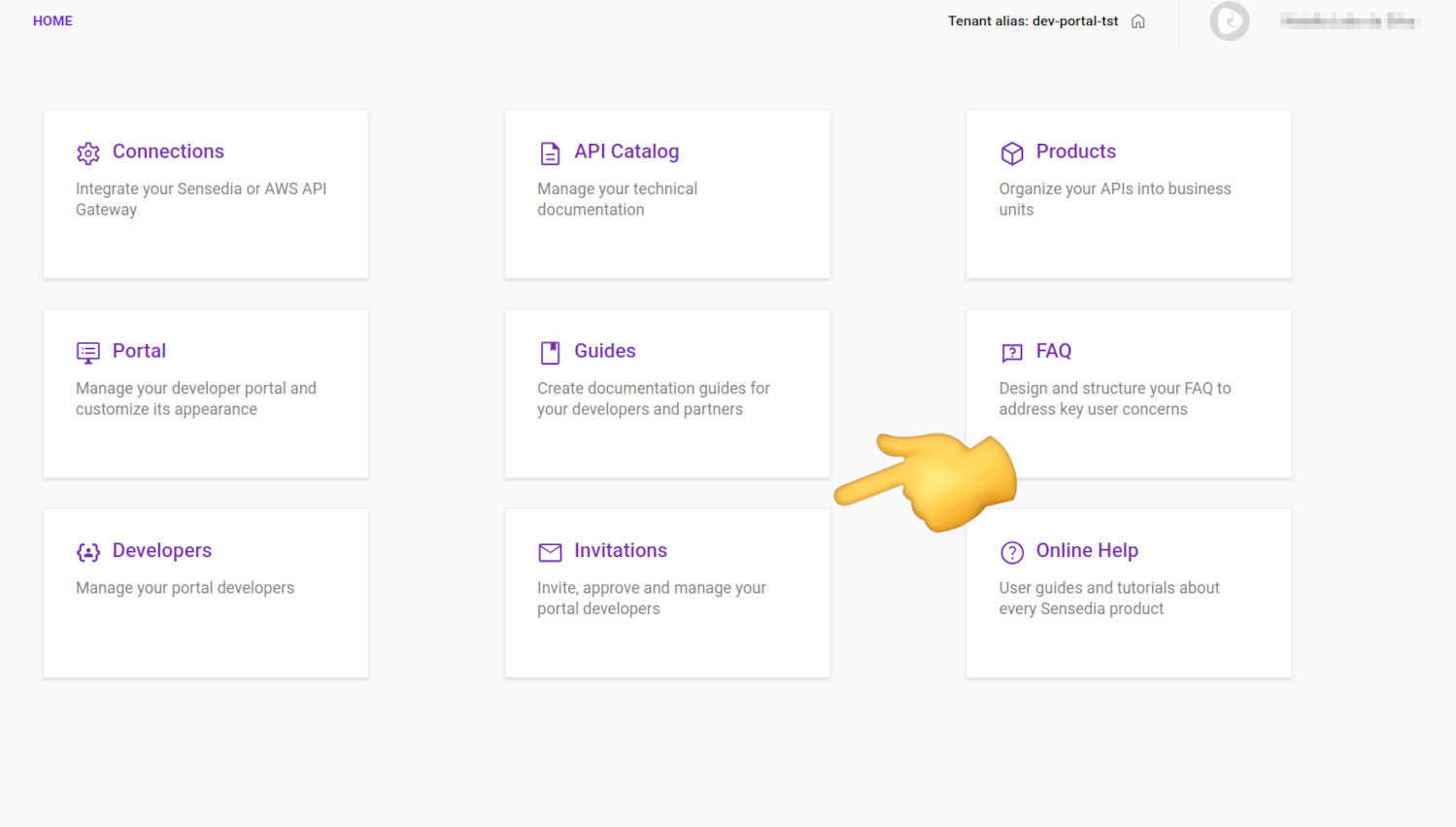Click the FAQ question box icon
Image resolution: width=1456 pixels, height=827 pixels.
[1012, 353]
